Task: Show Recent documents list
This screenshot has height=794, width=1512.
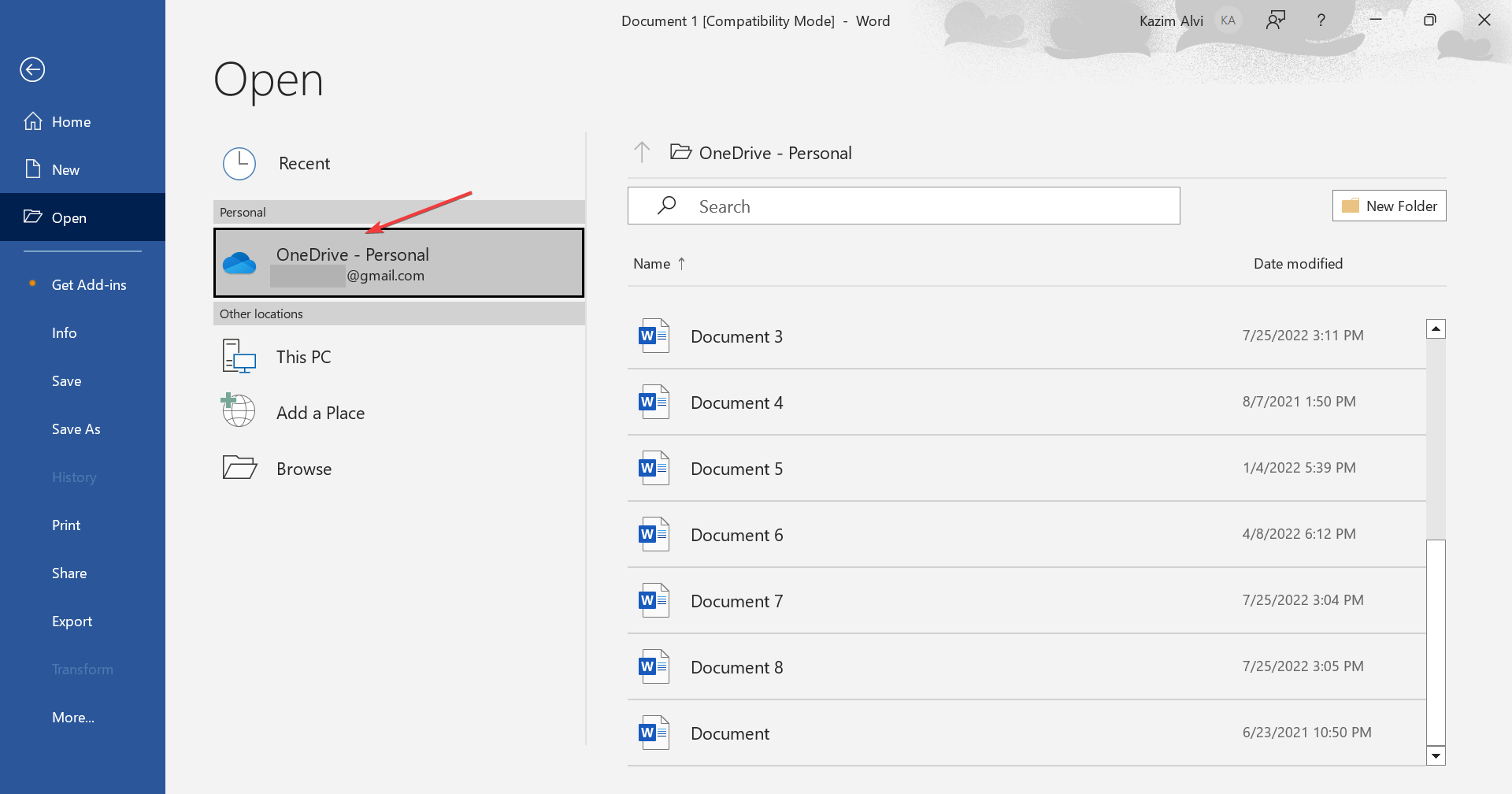Action: [x=398, y=163]
